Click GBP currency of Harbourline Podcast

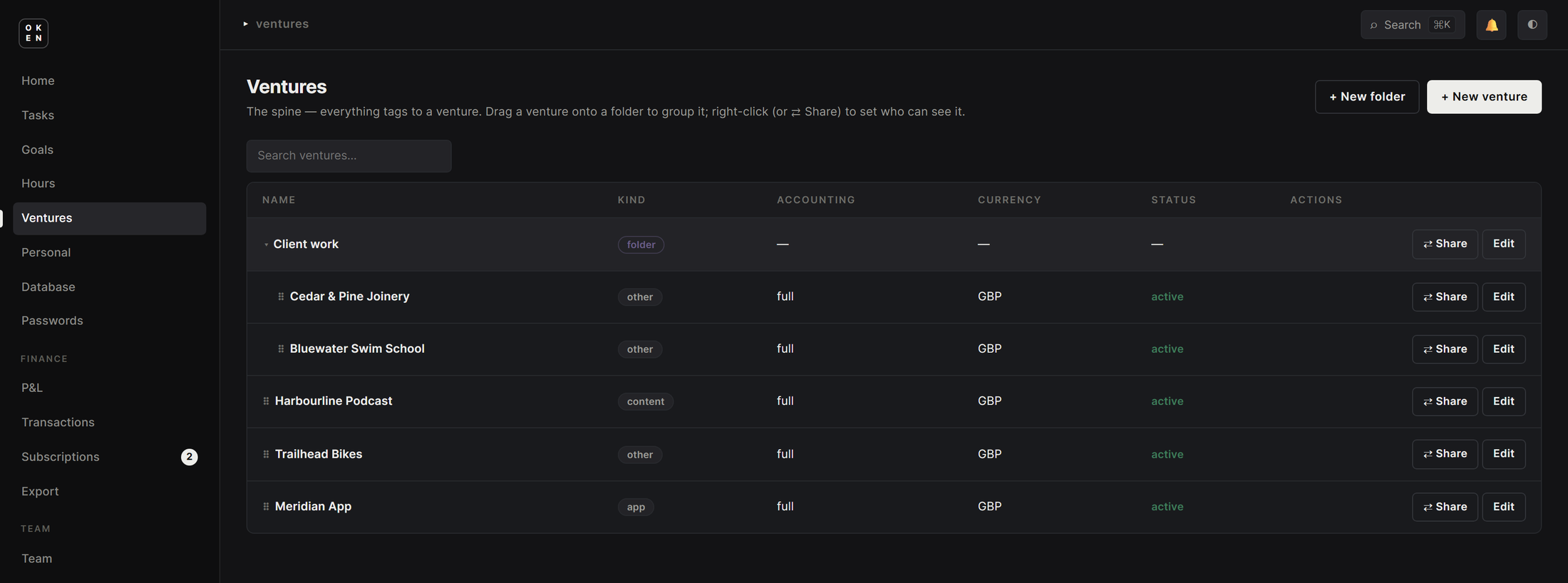click(990, 401)
